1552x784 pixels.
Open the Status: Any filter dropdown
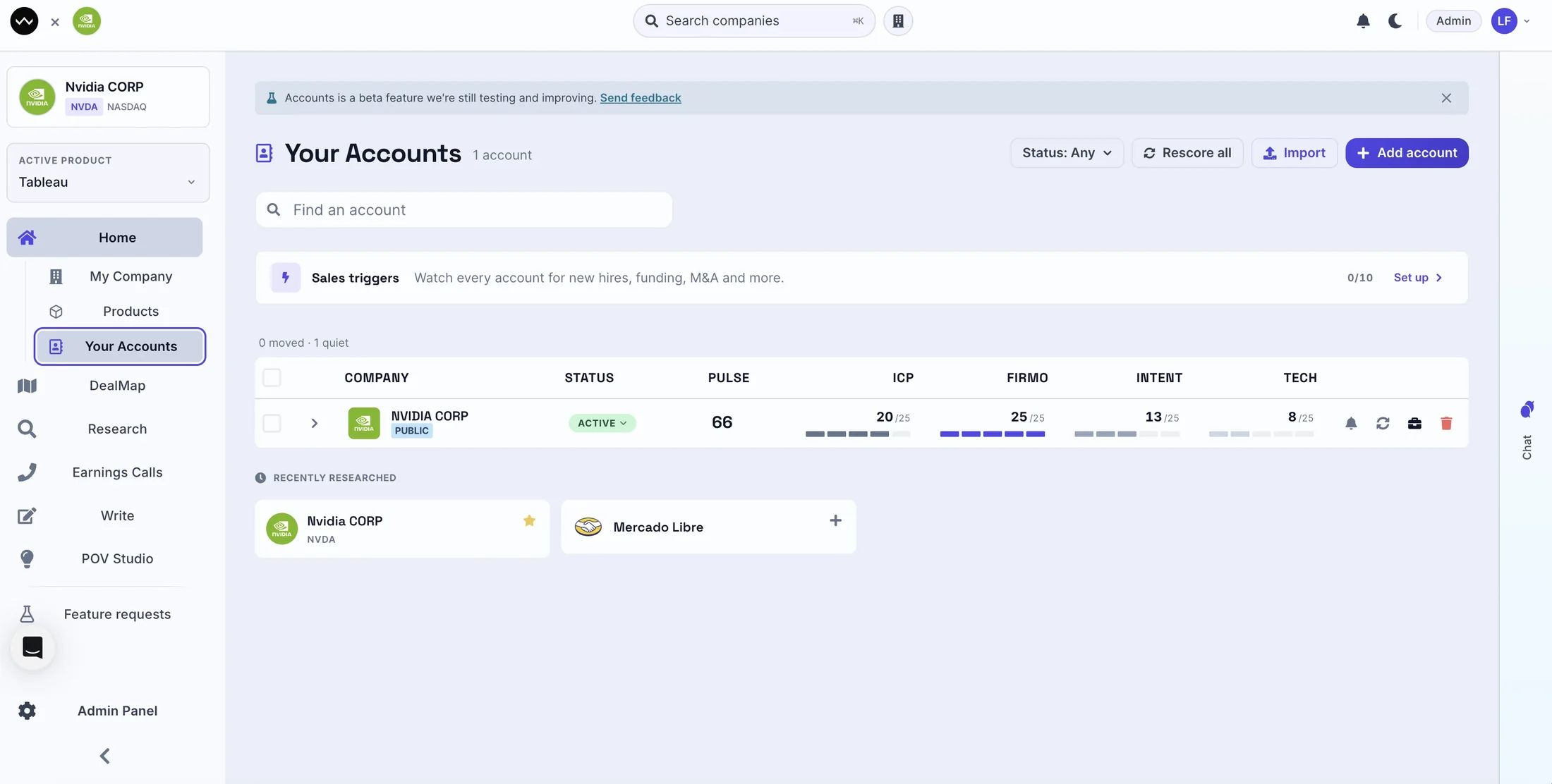(1067, 153)
